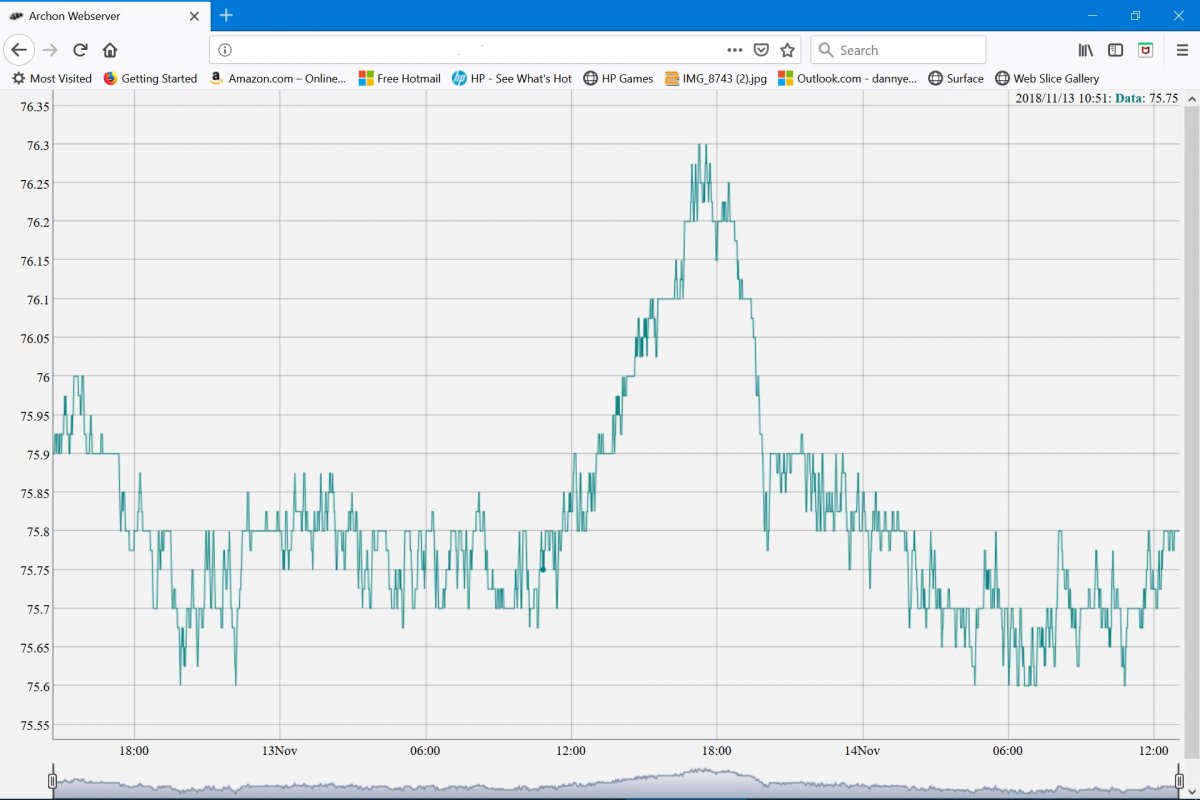Screen dimensions: 1200x800
Task: Grab the left range selector handle
Action: [53, 781]
